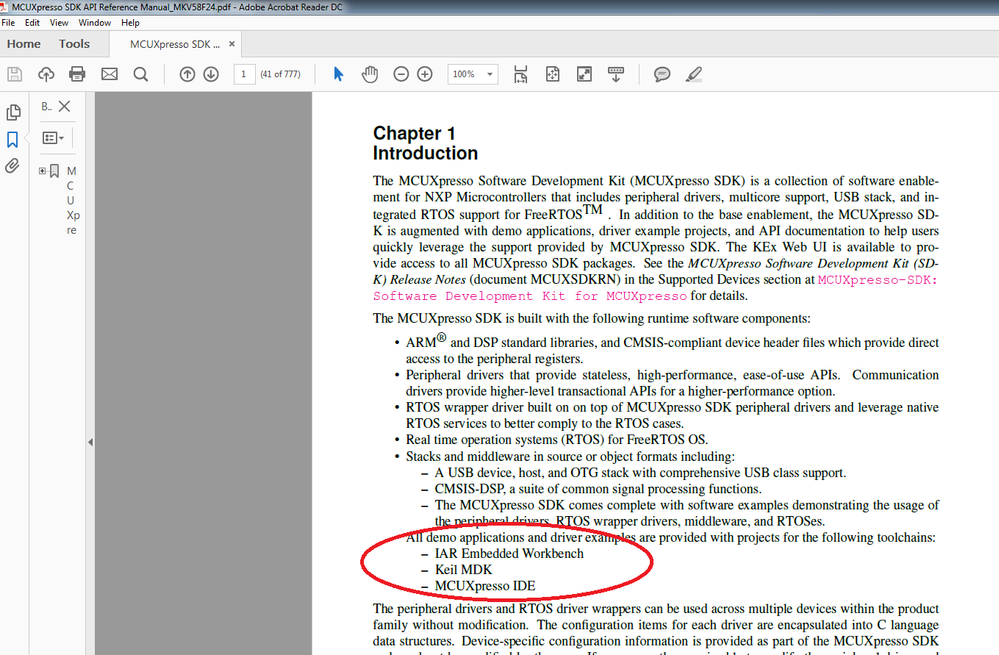This screenshot has width=999, height=655.
Task: Follow the MCUXpresso-SDK: pink link
Action: click(877, 280)
